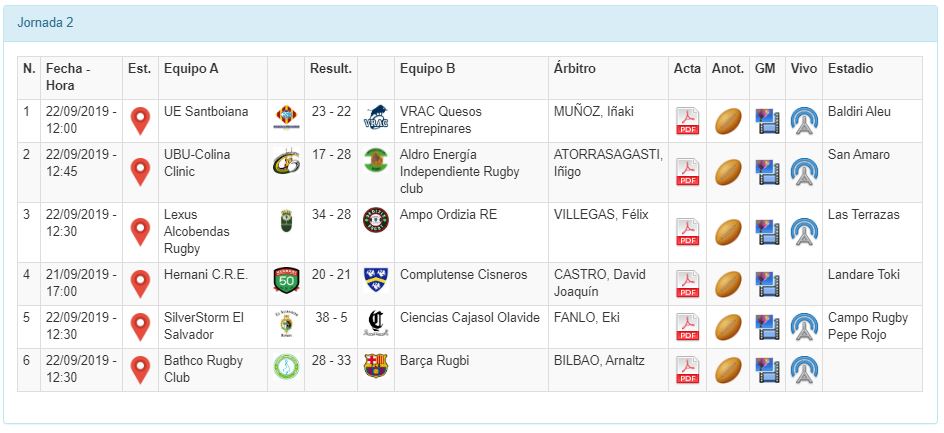Click the map pin for UBU-Colina Clinic match

pyautogui.click(x=141, y=172)
